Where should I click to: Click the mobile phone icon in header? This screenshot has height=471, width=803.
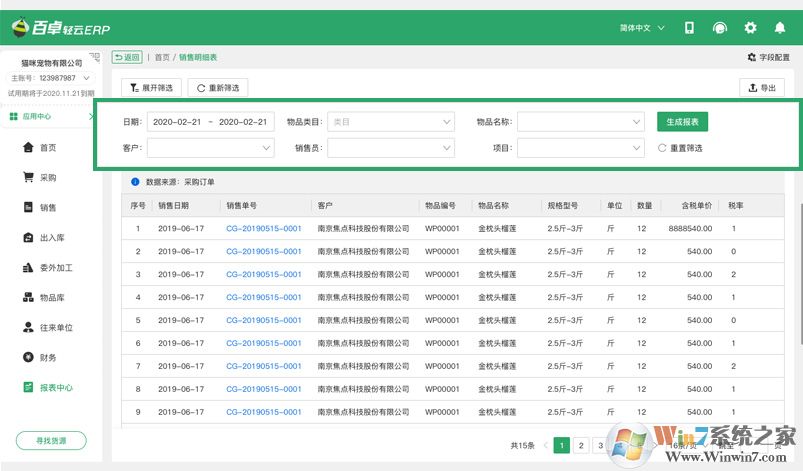689,28
